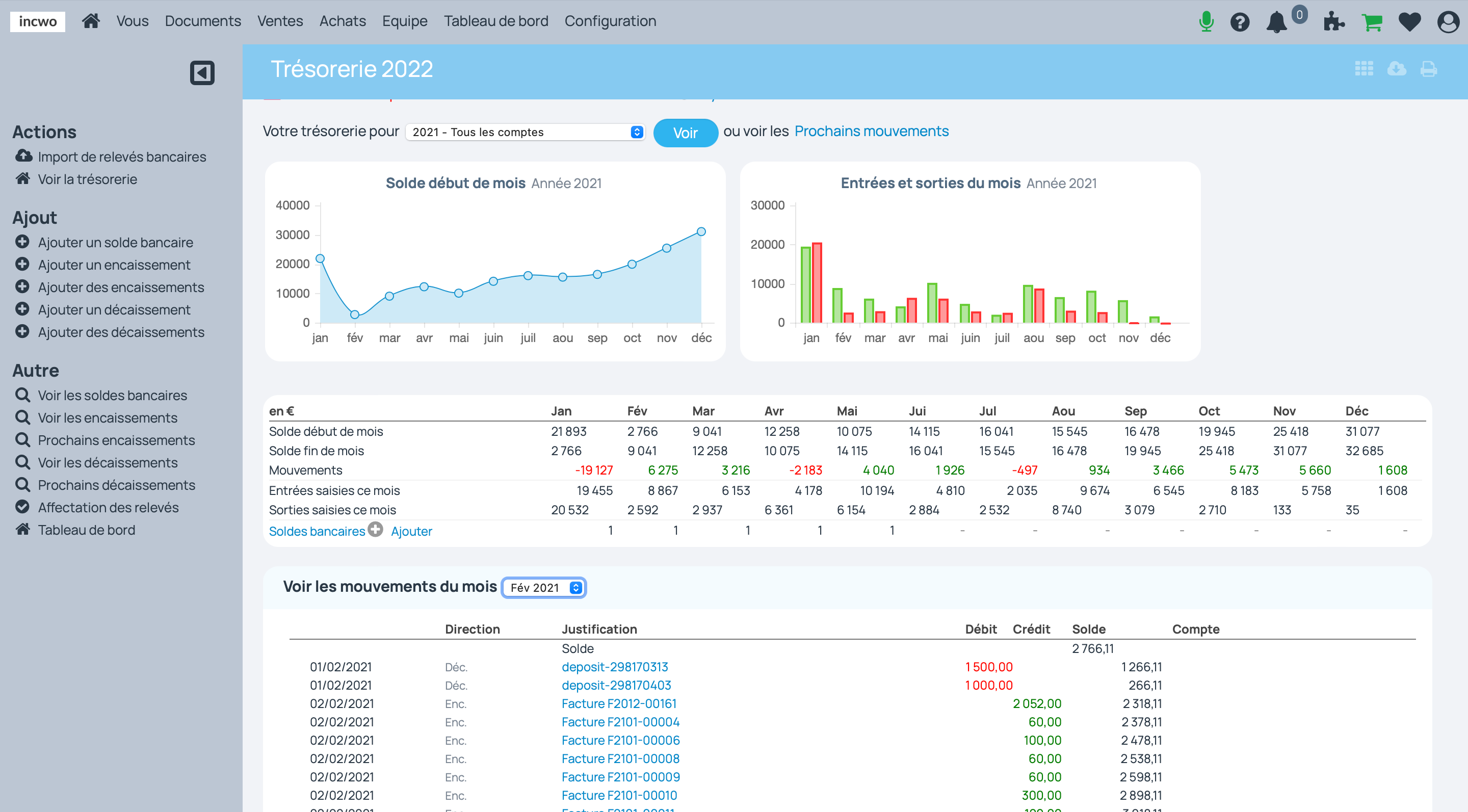Open the Achats menu
The height and width of the screenshot is (812, 1468).
pyautogui.click(x=343, y=20)
